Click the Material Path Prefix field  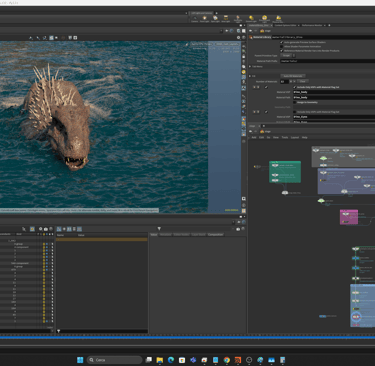327,61
